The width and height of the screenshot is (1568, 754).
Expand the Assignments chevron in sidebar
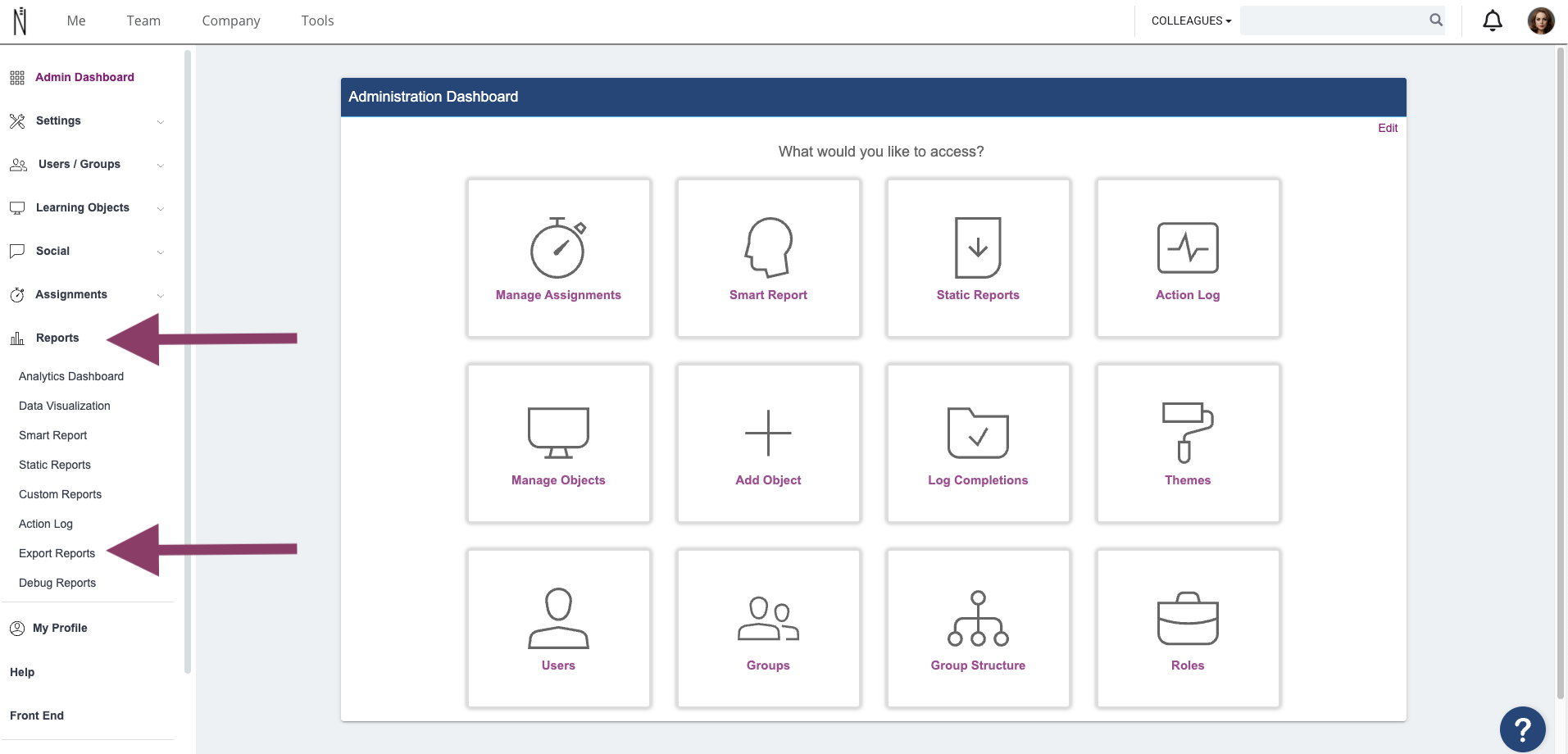tap(160, 296)
